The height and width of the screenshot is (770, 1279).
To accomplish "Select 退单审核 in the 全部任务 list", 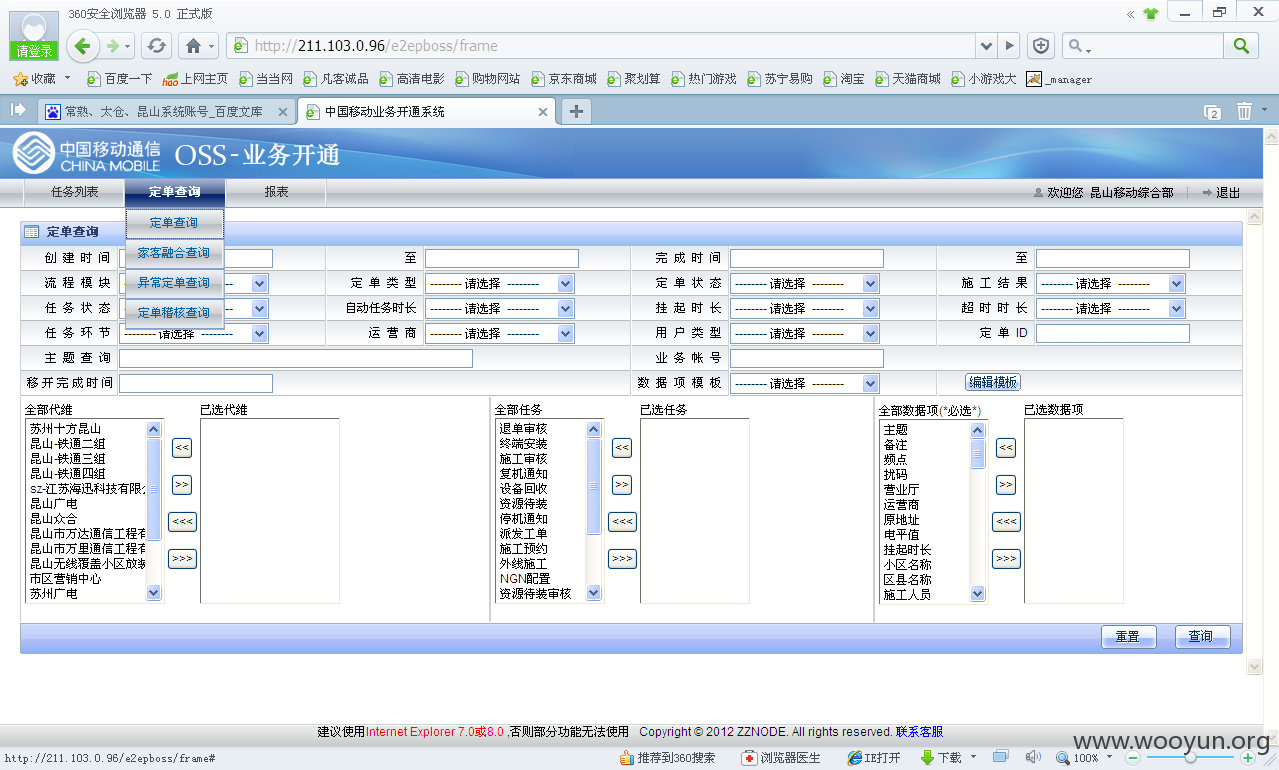I will coord(523,429).
